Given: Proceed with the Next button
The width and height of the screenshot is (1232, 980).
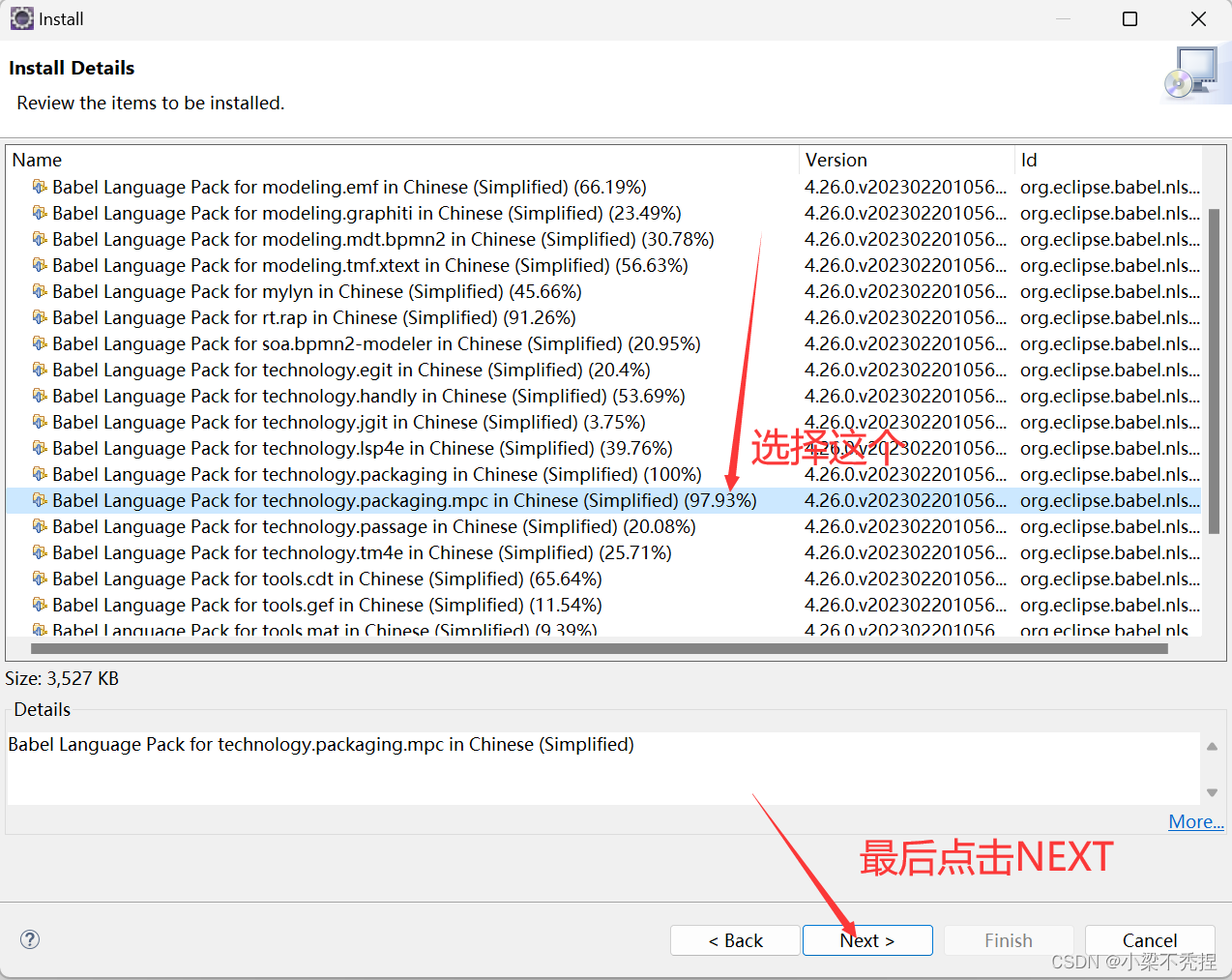Looking at the screenshot, I should (x=867, y=940).
